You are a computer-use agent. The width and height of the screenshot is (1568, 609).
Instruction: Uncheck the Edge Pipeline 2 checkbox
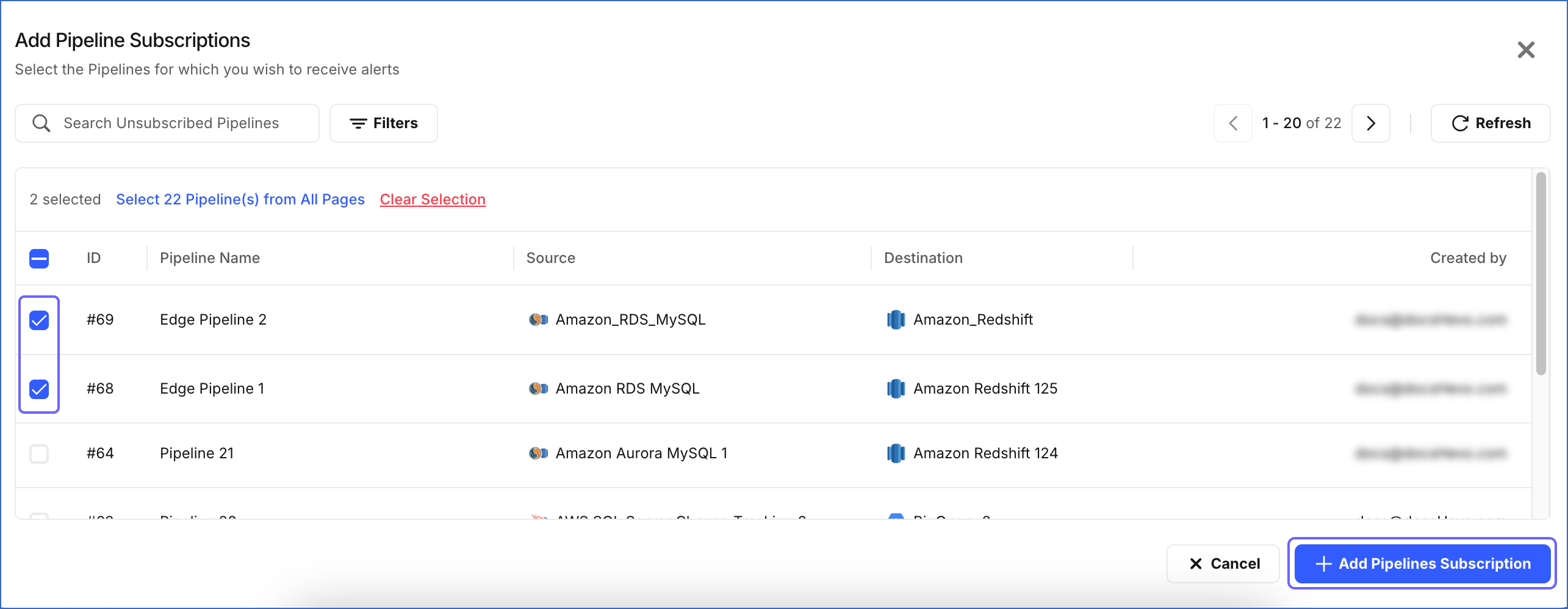point(38,320)
